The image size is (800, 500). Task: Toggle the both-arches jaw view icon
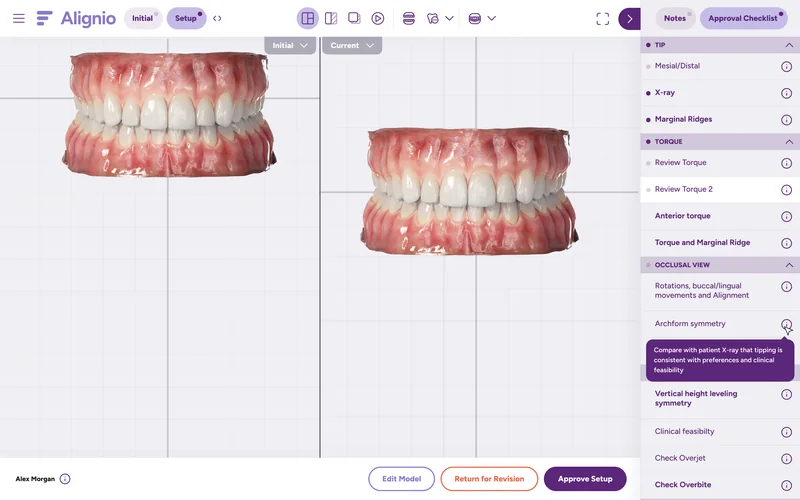(409, 18)
